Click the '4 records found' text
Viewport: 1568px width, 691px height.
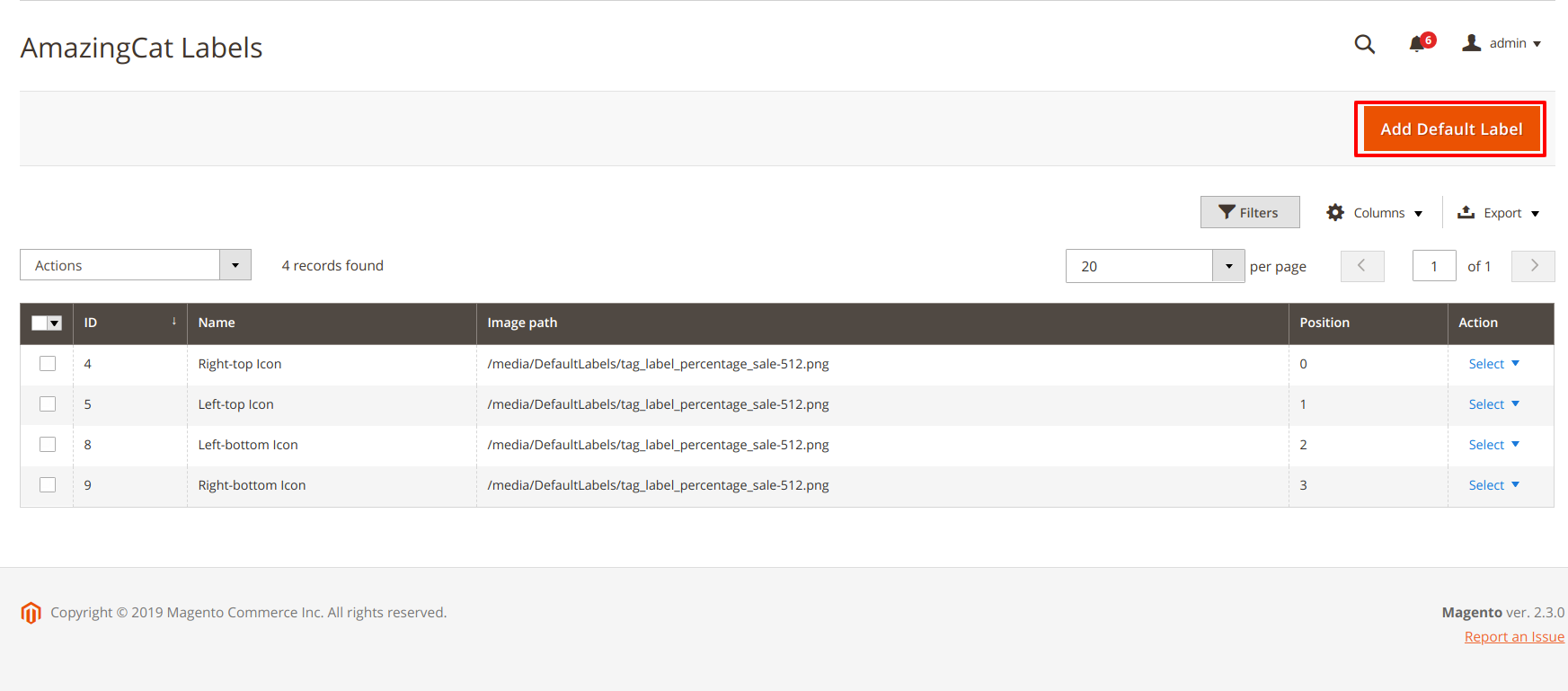[332, 265]
